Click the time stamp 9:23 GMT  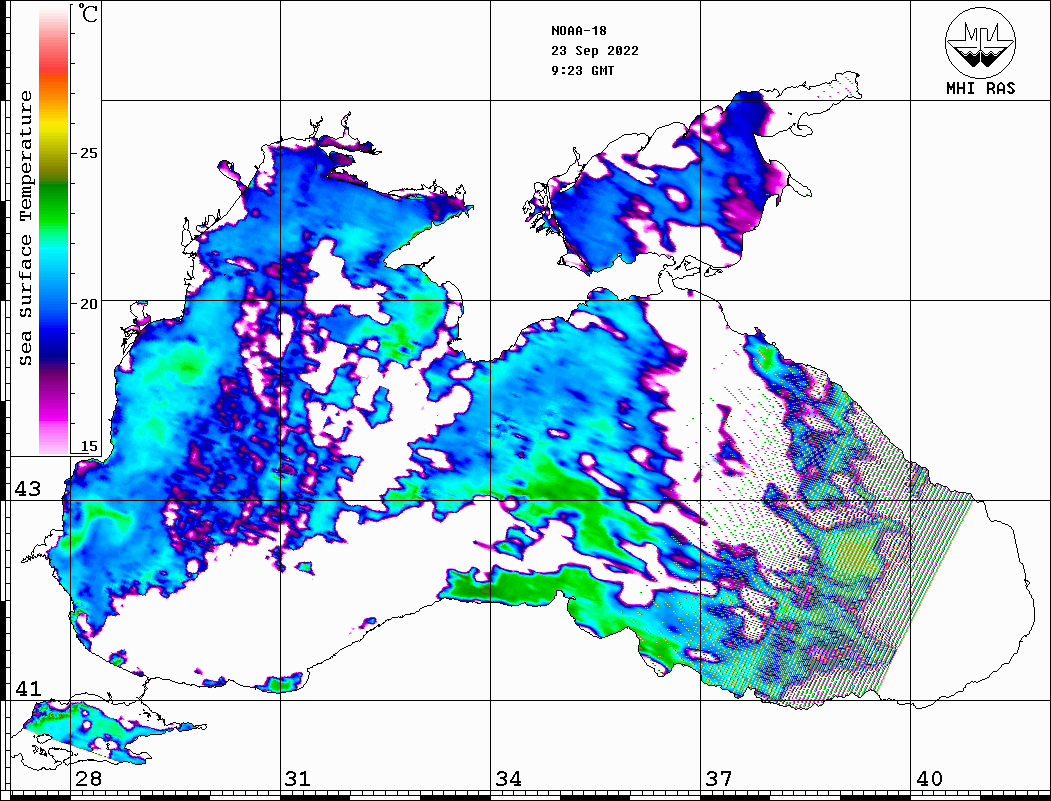(582, 70)
